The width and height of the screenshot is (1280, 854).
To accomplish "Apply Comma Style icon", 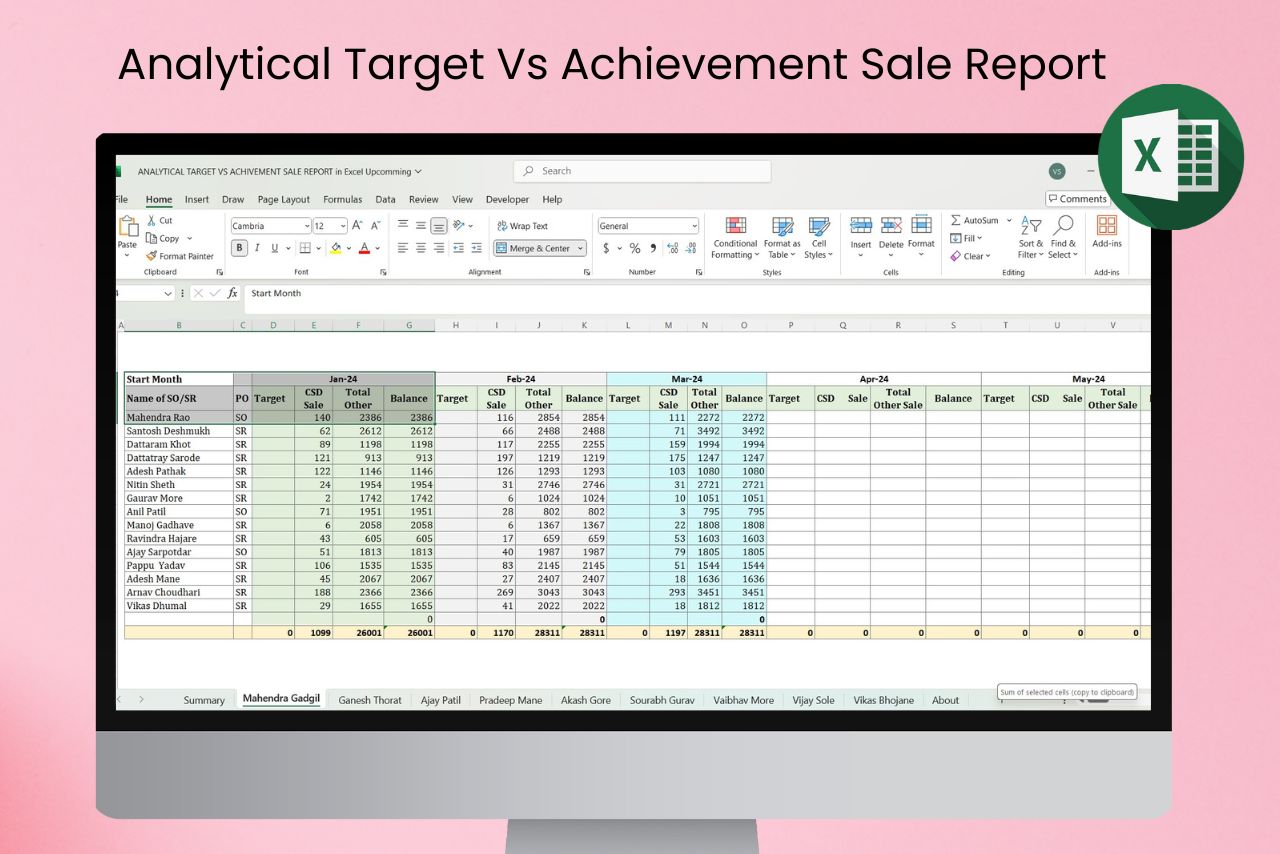I will [x=653, y=248].
